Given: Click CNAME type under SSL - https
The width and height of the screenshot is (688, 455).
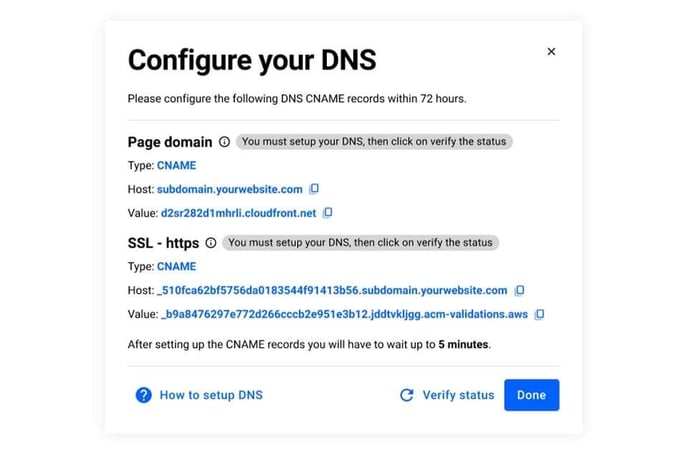Looking at the screenshot, I should pos(176,266).
